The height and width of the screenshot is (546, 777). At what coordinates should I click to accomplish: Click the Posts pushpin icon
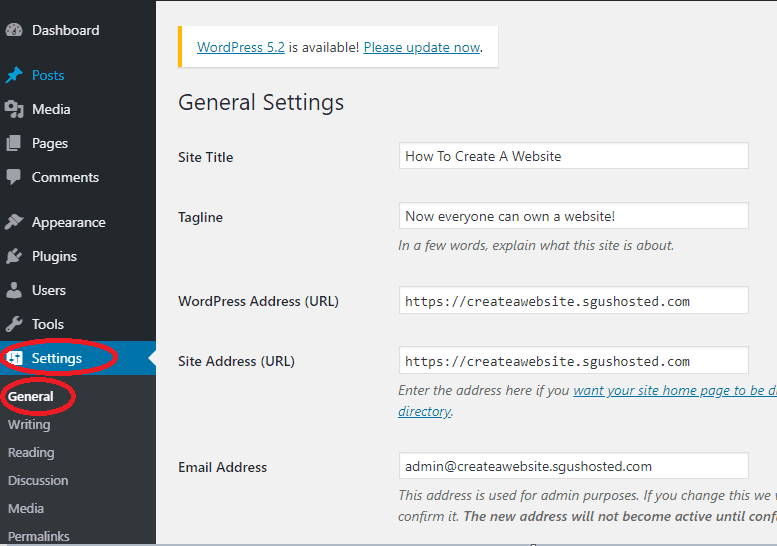14,75
